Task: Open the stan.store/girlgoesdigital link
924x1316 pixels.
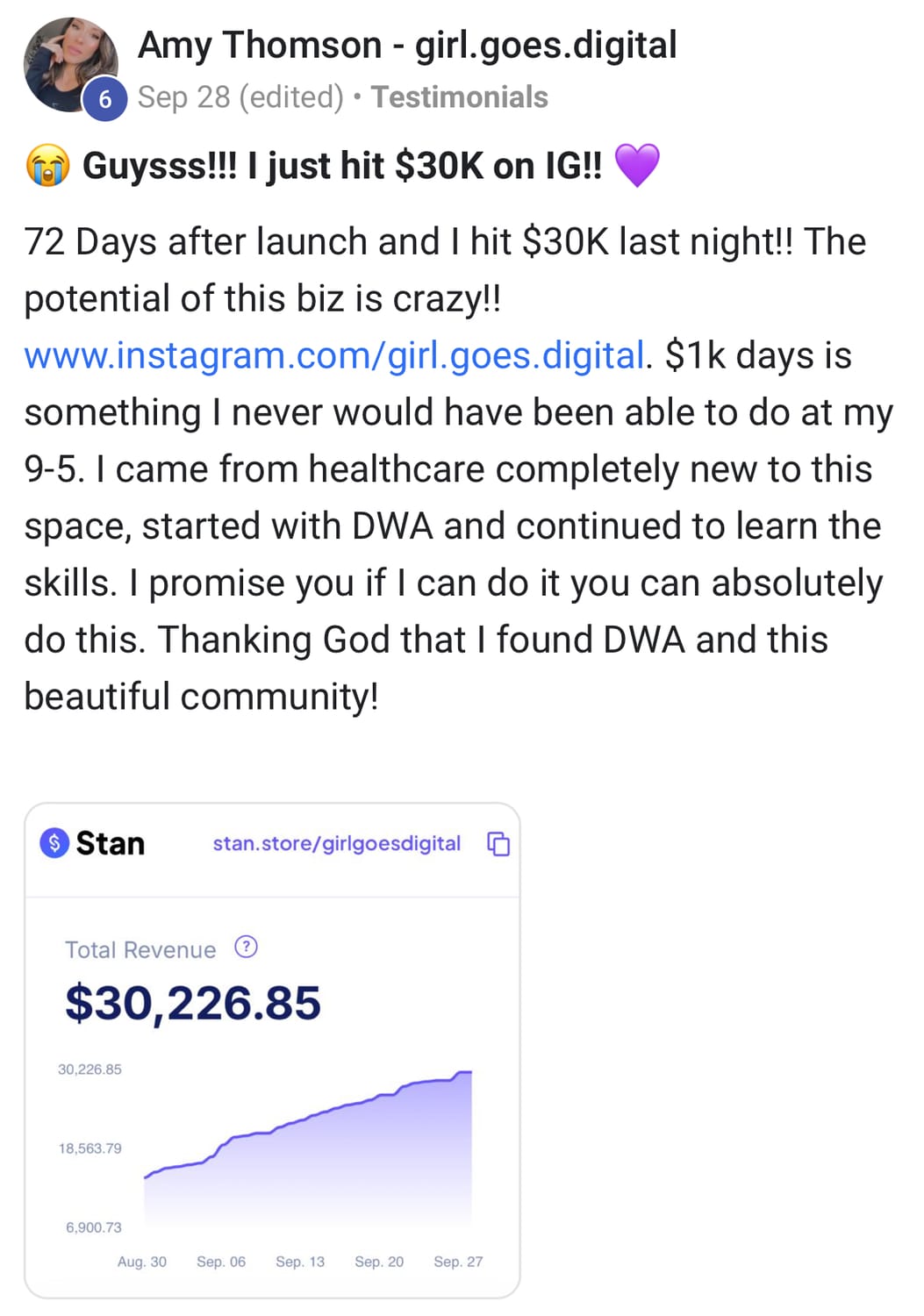Action: [x=336, y=843]
